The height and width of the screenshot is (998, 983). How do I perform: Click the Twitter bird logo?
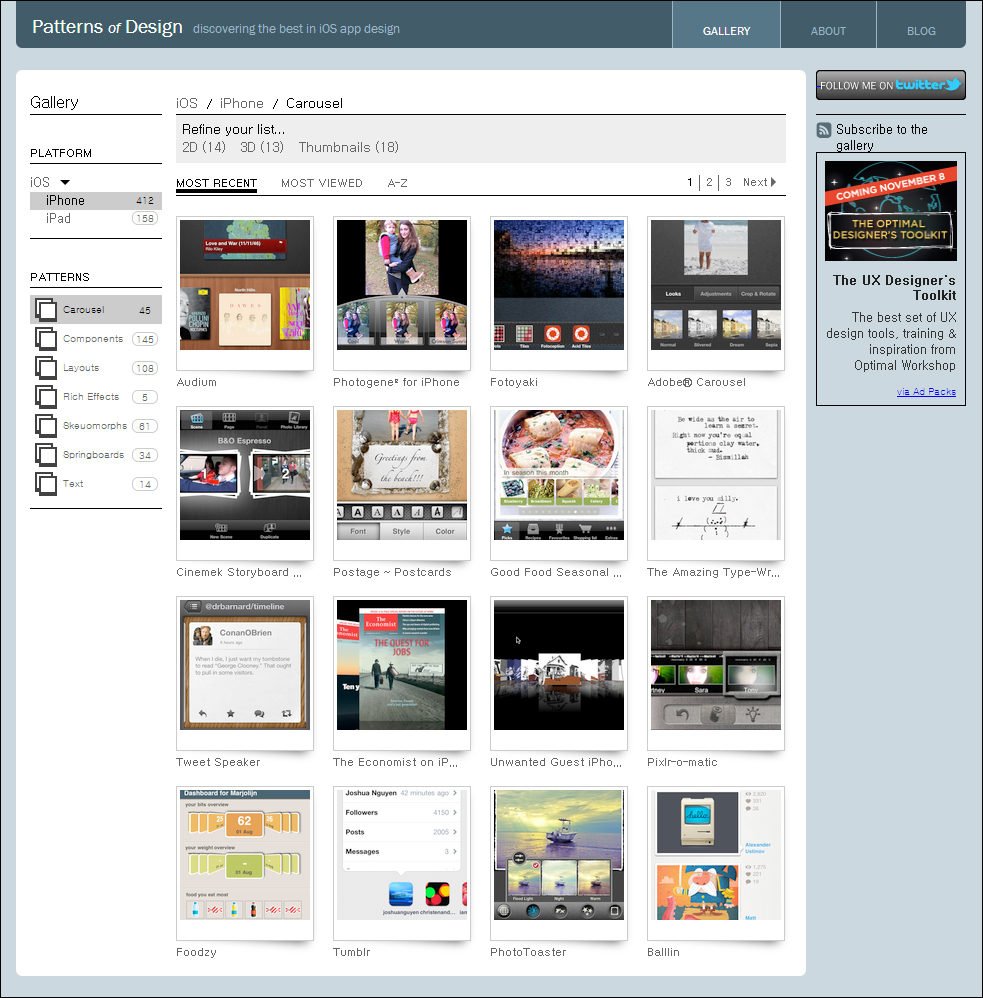[953, 85]
